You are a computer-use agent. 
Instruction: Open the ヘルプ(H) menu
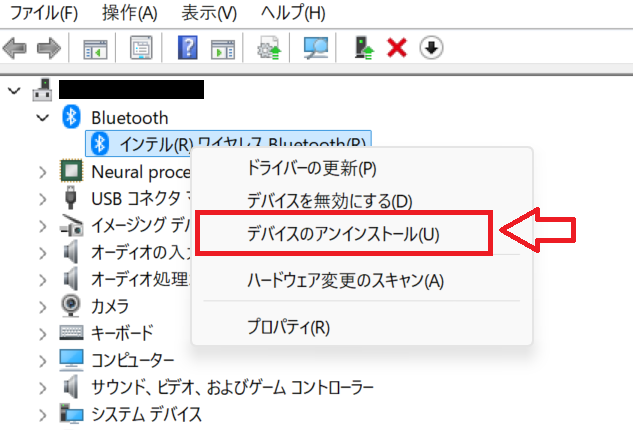pos(293,13)
